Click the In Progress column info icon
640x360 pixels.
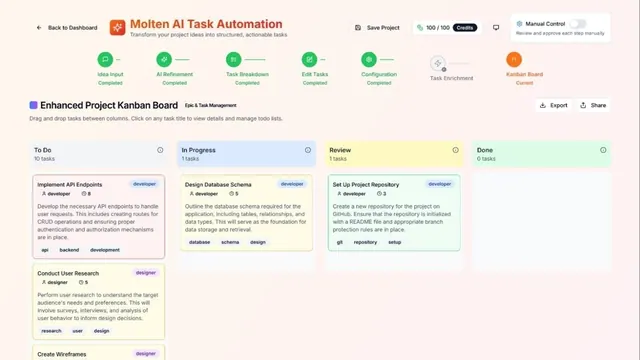click(308, 150)
